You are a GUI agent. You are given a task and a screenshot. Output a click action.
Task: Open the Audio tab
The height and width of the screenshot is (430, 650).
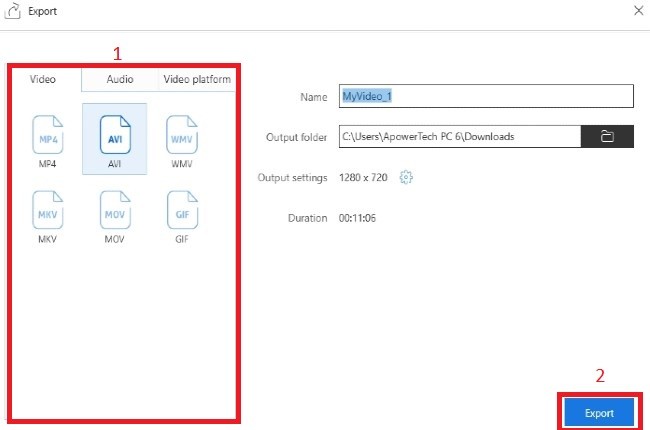point(120,79)
